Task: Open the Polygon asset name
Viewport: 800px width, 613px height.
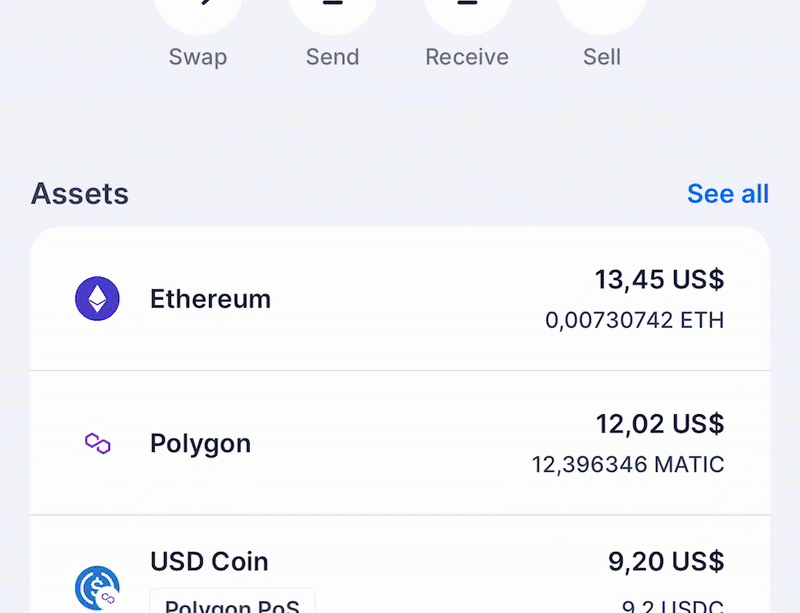Action: (x=200, y=443)
